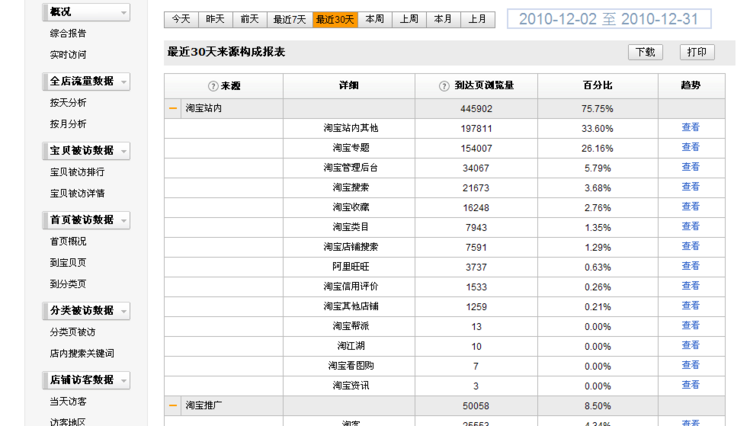Open 按天分析 in the sidebar
The image size is (750, 426).
click(68, 103)
